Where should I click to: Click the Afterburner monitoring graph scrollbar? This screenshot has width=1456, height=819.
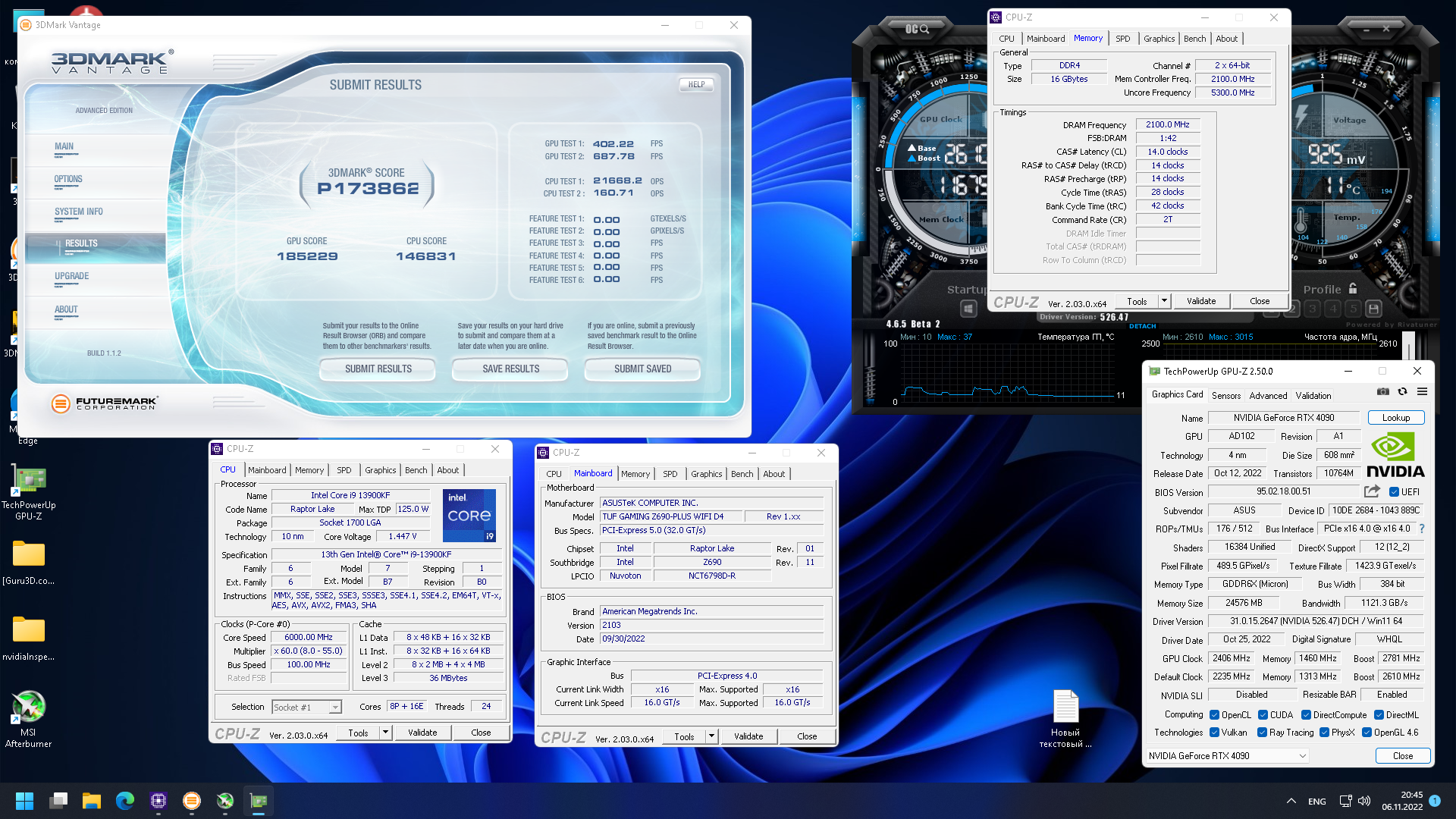point(1409,346)
